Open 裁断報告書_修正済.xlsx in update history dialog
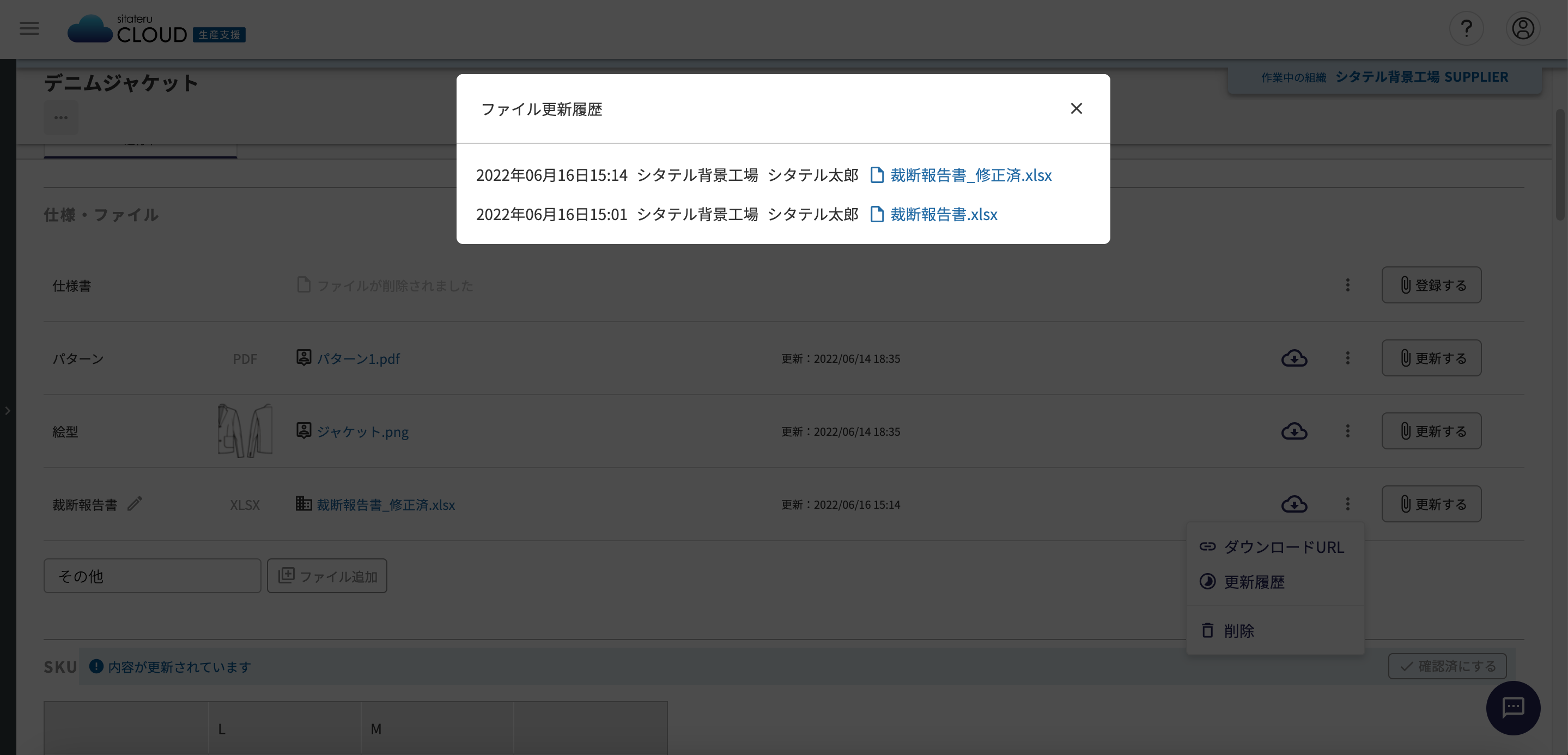1568x755 pixels. pos(971,175)
